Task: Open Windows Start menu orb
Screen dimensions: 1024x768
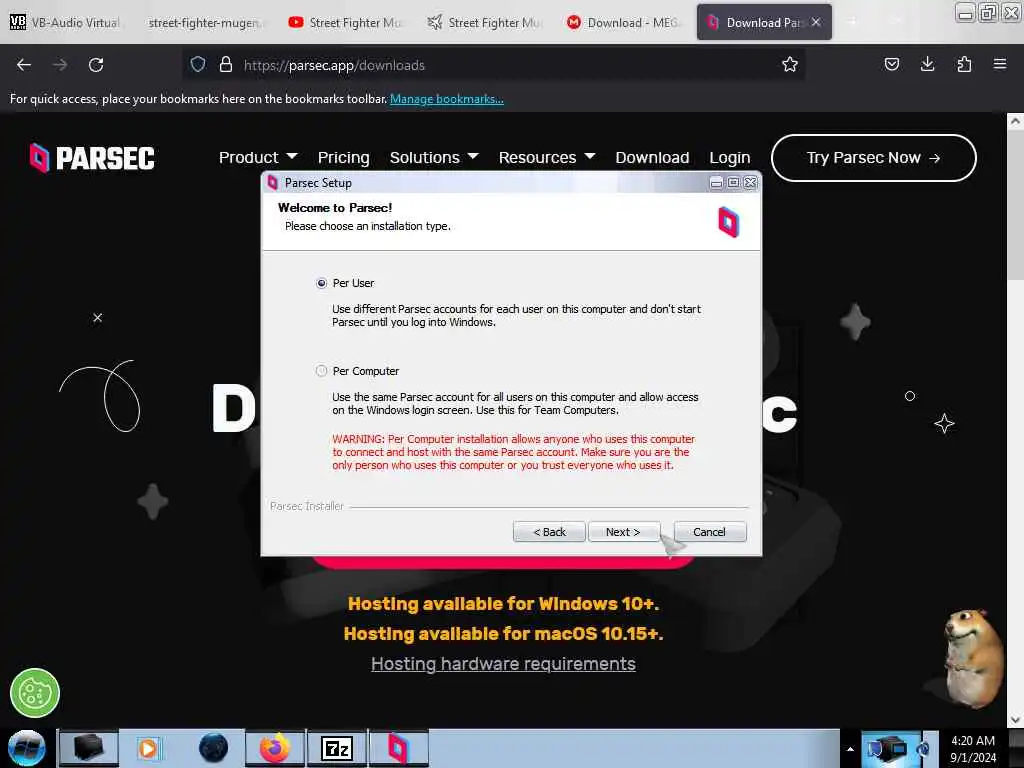Action: click(27, 748)
